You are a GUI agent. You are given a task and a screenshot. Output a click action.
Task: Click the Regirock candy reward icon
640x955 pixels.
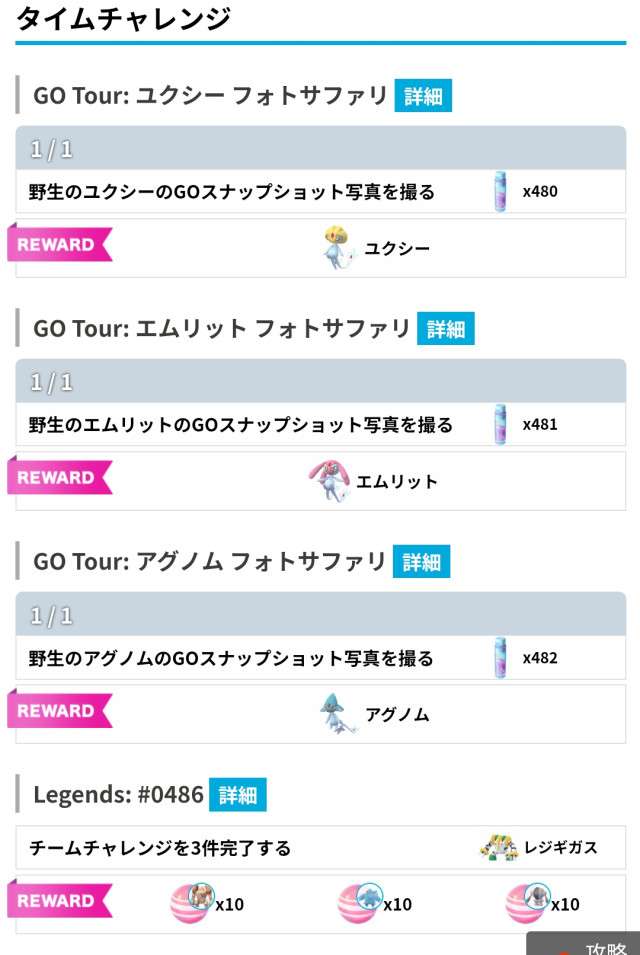[192, 902]
